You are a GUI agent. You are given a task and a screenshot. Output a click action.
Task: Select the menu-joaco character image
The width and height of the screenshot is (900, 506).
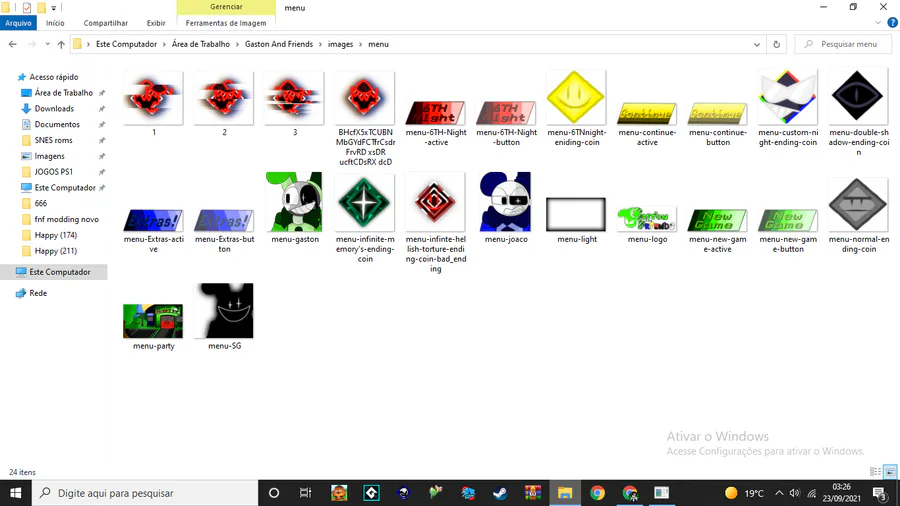coord(506,202)
